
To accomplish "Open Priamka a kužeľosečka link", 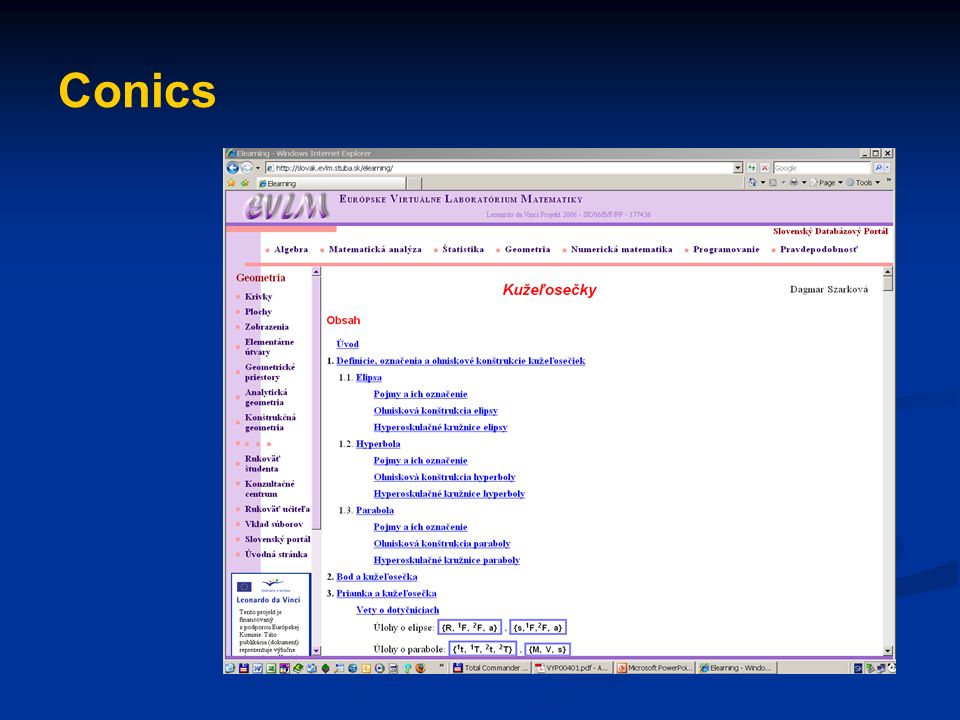I will point(386,593).
